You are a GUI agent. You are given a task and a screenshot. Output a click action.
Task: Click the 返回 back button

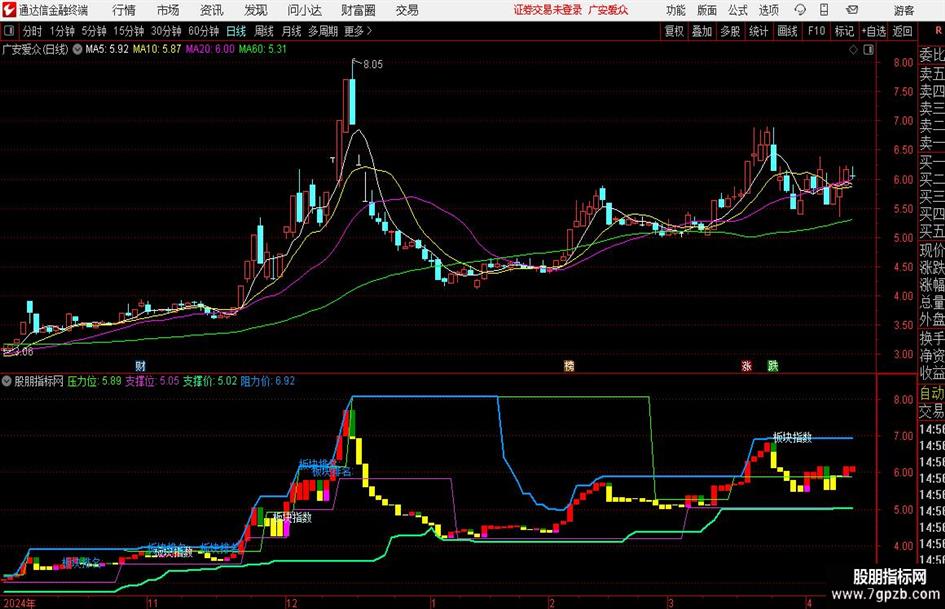(x=902, y=31)
